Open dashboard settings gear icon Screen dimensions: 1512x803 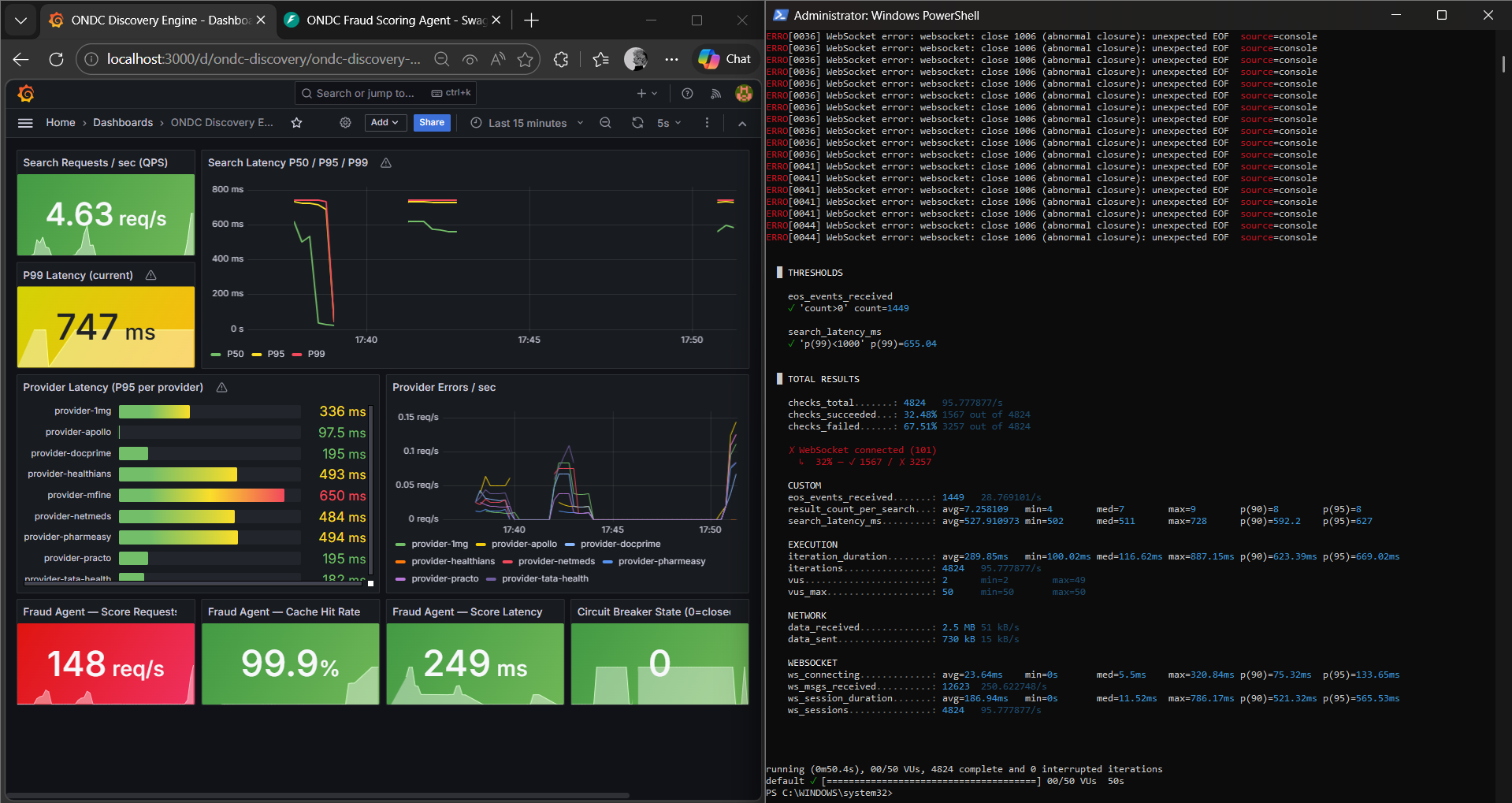tap(345, 123)
